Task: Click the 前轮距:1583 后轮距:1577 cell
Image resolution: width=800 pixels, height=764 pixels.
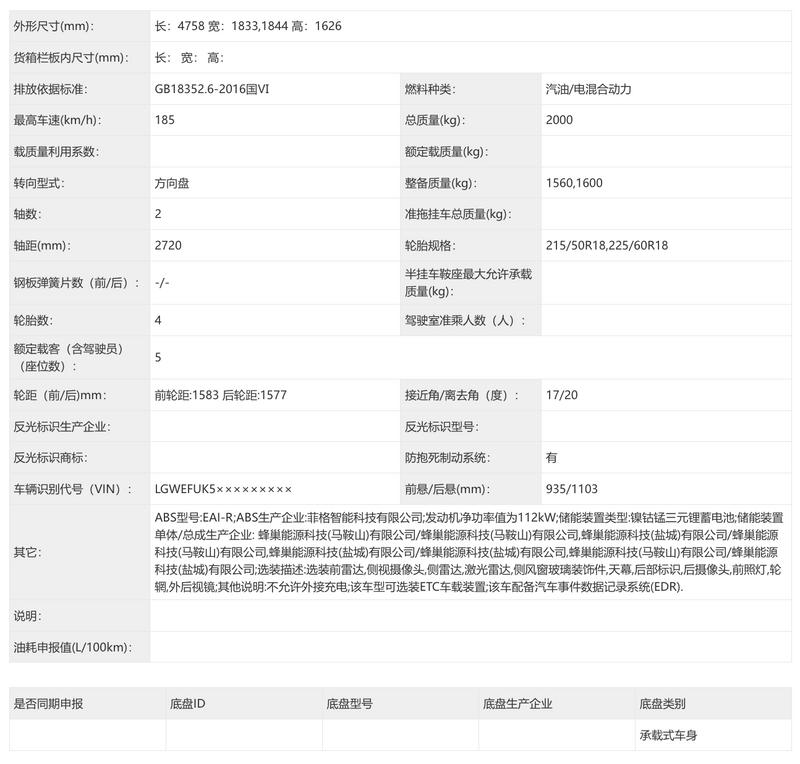Action: pos(275,395)
